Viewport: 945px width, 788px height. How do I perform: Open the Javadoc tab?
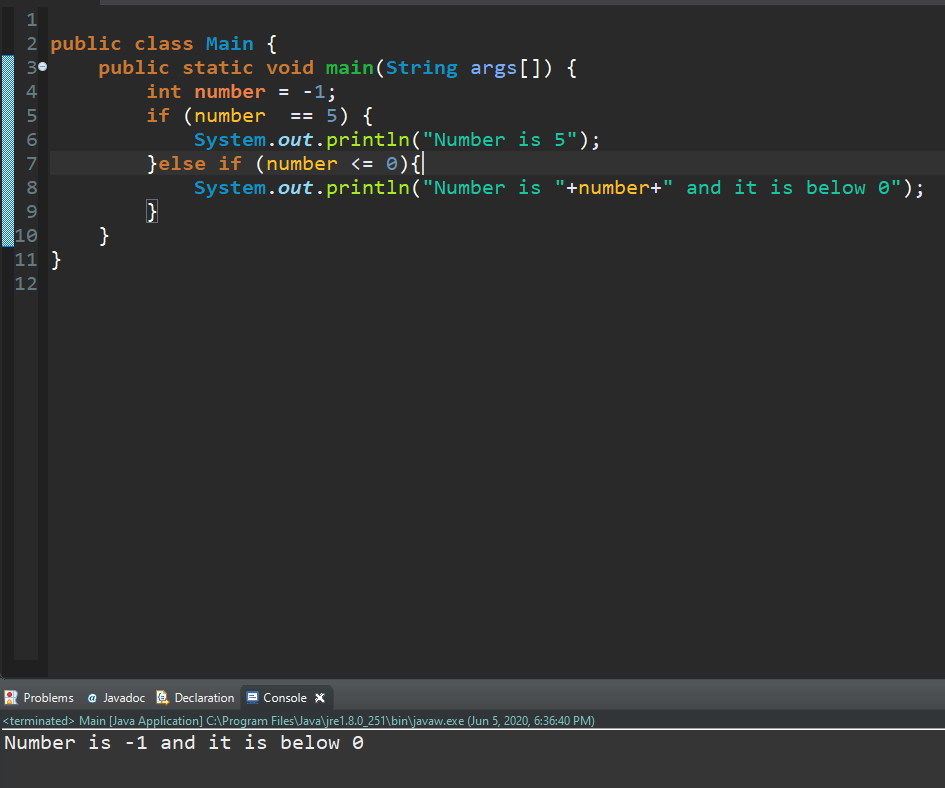[124, 698]
